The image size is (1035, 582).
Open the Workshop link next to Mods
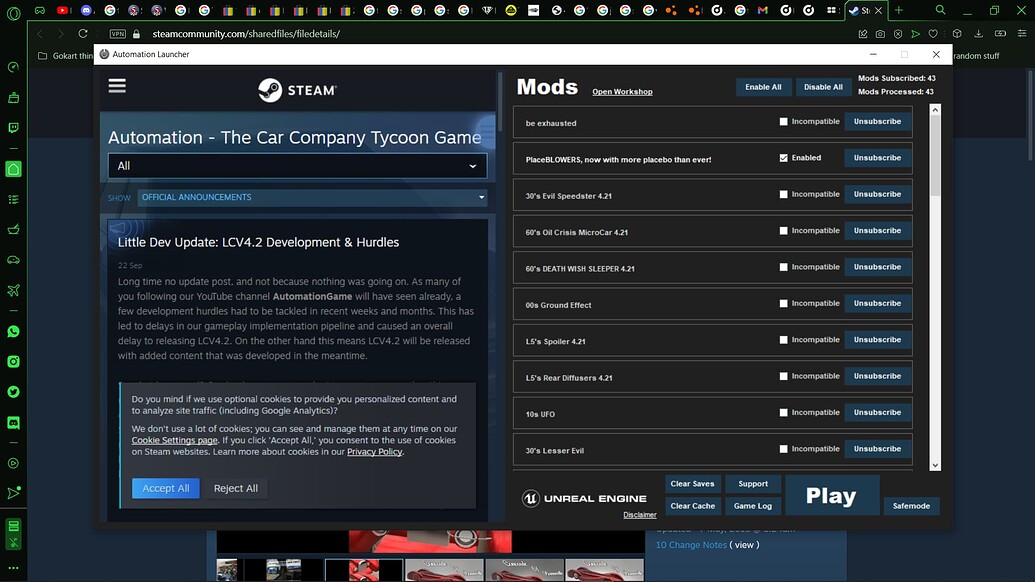coord(622,92)
